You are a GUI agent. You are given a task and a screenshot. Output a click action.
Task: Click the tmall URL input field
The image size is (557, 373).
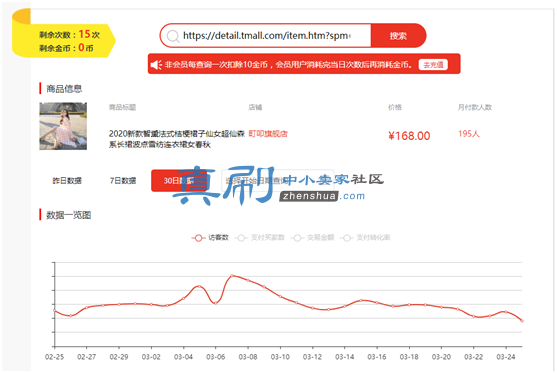pyautogui.click(x=266, y=36)
